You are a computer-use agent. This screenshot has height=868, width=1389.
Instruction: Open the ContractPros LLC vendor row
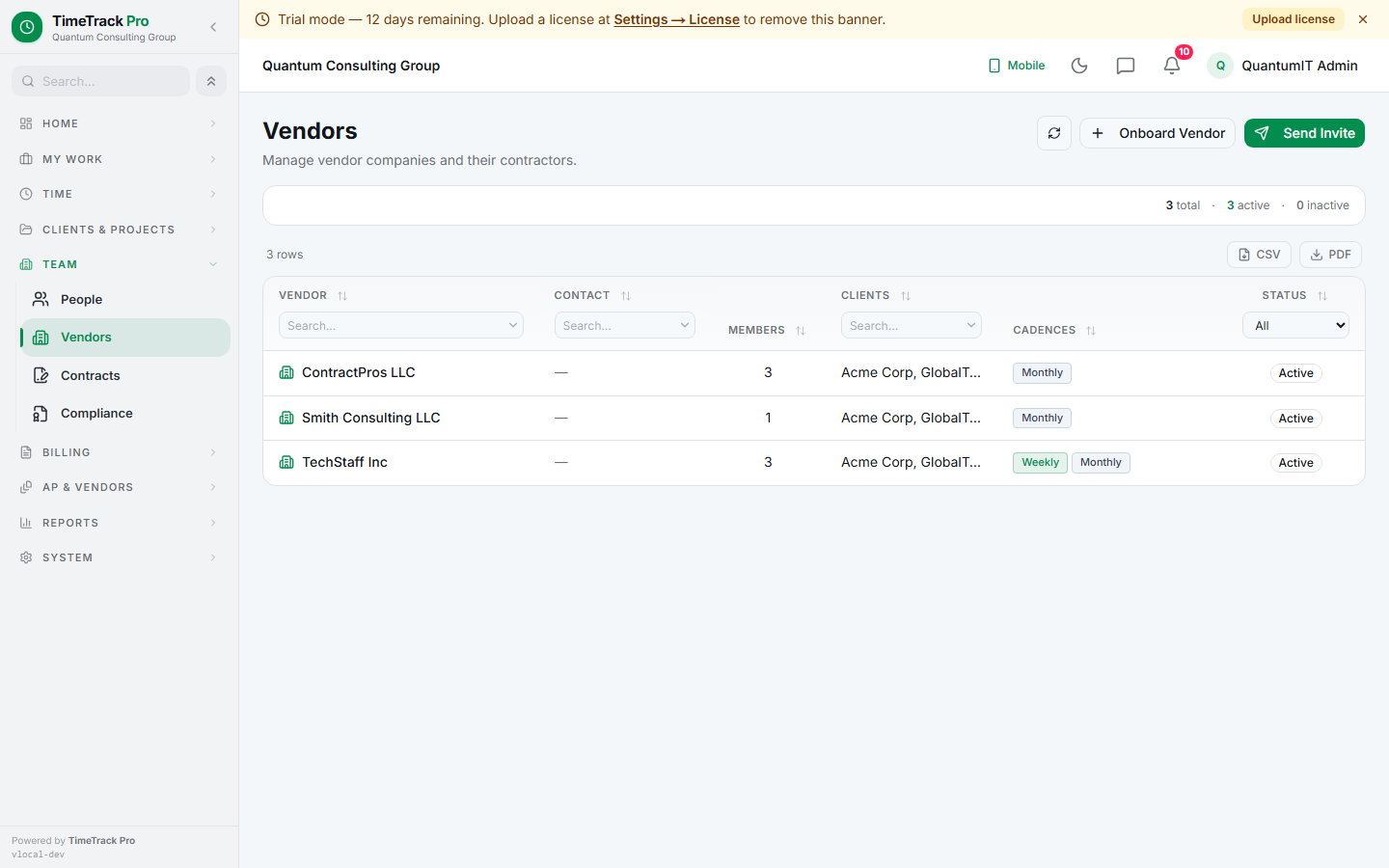[x=814, y=373]
